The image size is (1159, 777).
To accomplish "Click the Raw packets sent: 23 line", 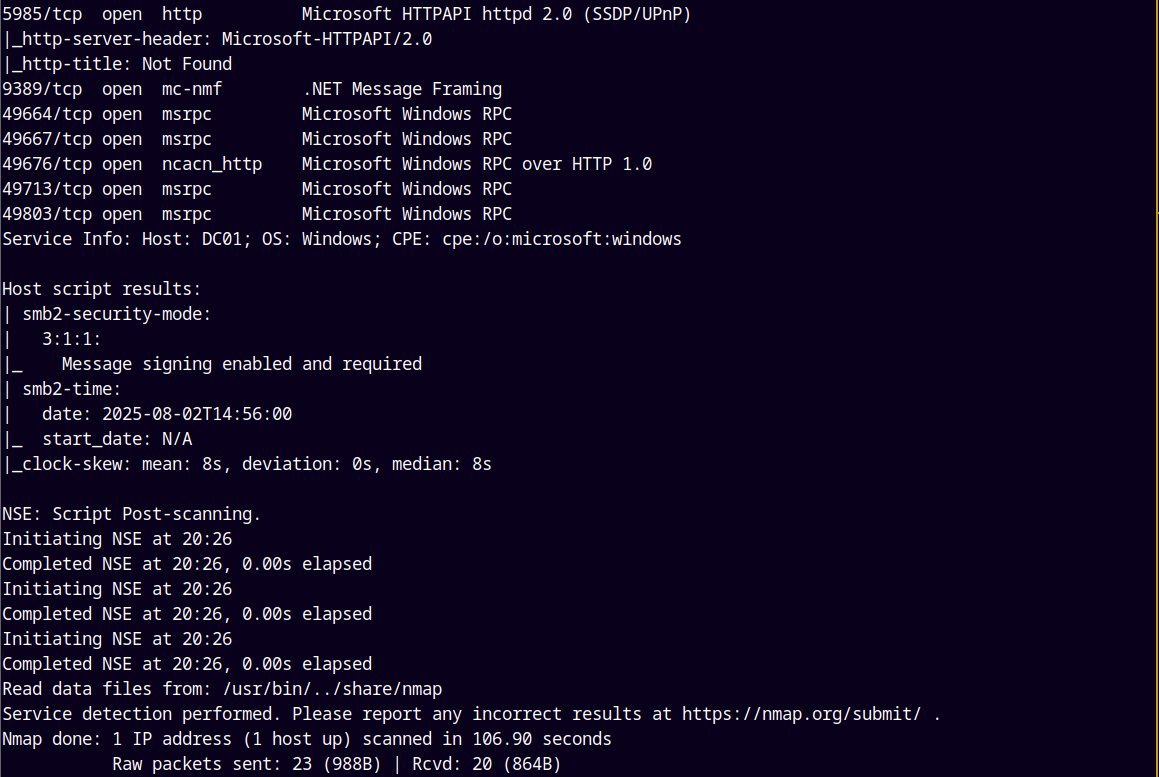I will click(336, 764).
